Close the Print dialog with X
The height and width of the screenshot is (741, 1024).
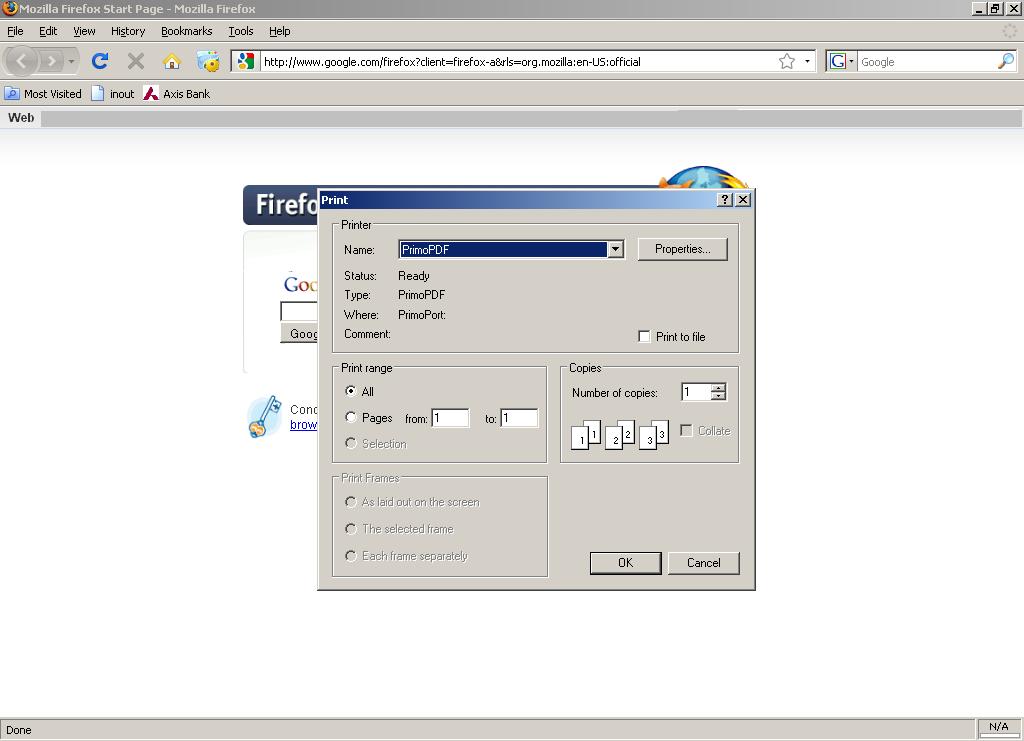click(x=743, y=200)
